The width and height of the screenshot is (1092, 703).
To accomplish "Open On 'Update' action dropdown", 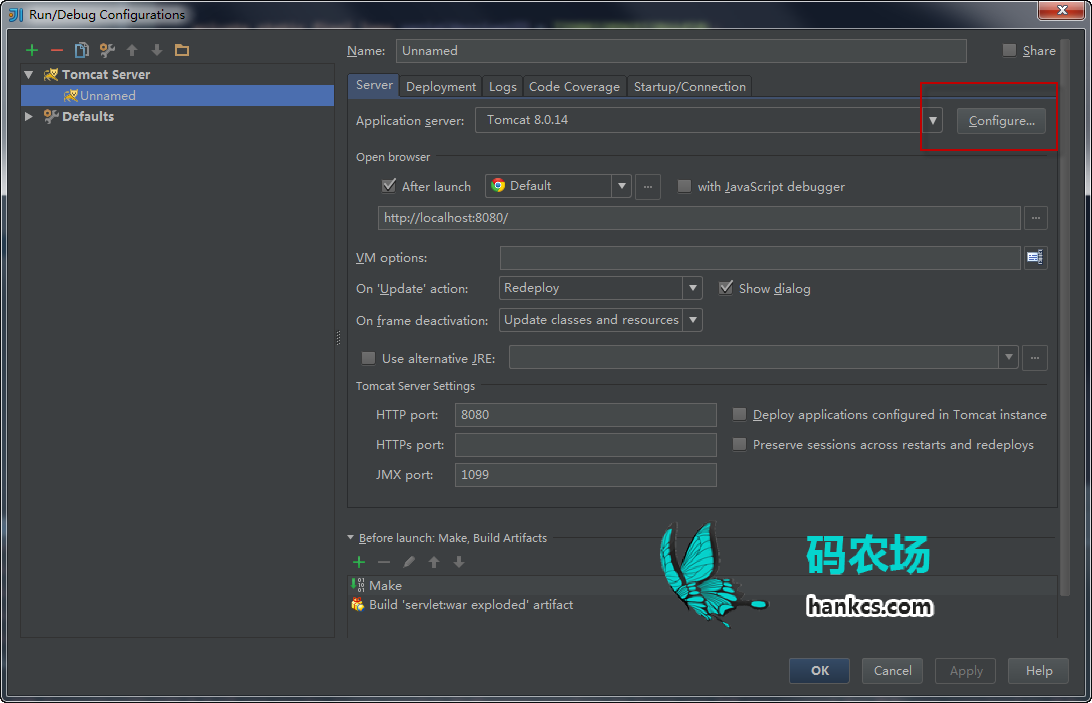I will pos(692,288).
